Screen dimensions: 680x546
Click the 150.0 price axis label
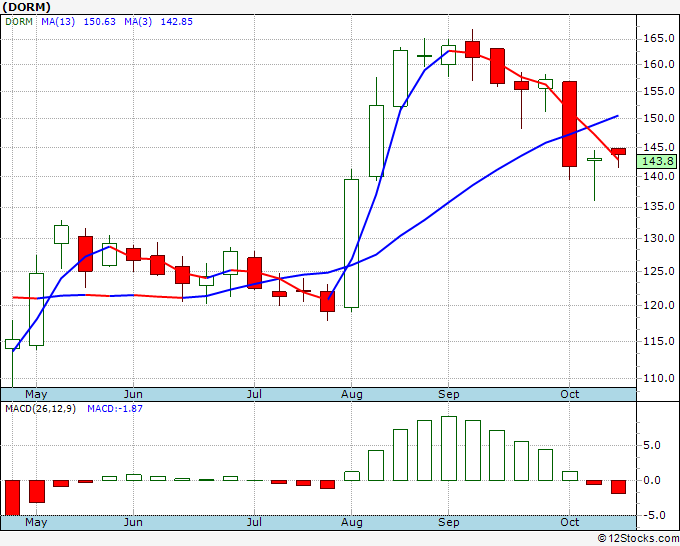click(658, 118)
